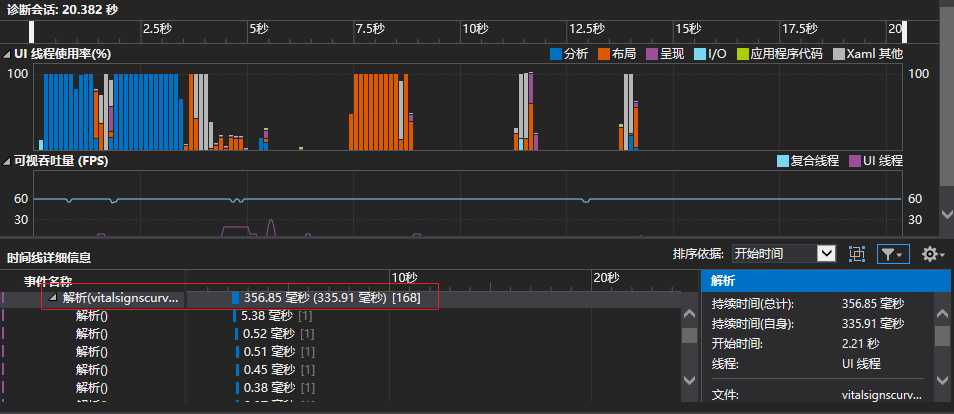Click the 分析 blue legend swatch
Viewport: 954px width, 414px height.
555,54
